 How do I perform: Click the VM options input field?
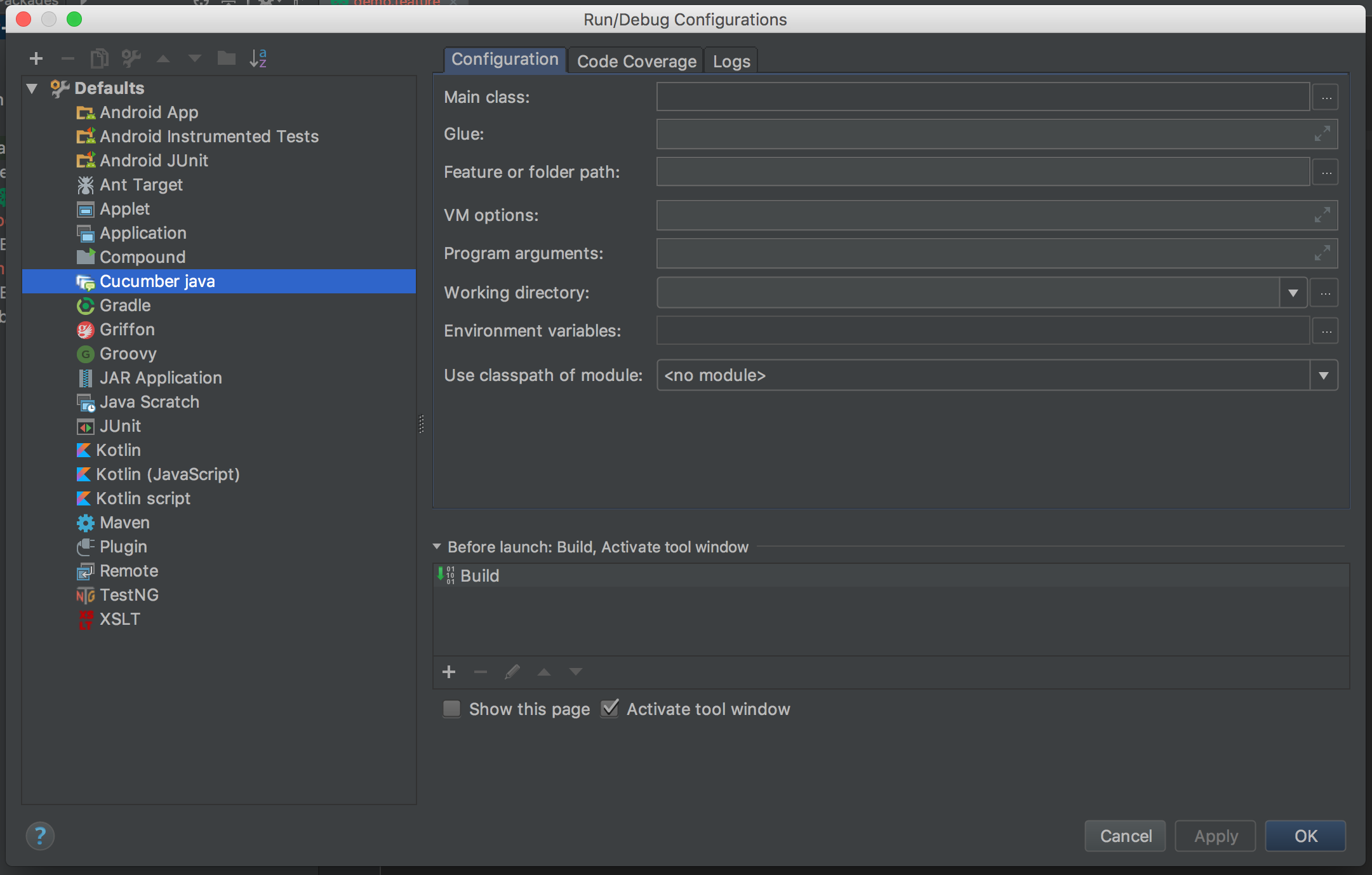pos(997,216)
